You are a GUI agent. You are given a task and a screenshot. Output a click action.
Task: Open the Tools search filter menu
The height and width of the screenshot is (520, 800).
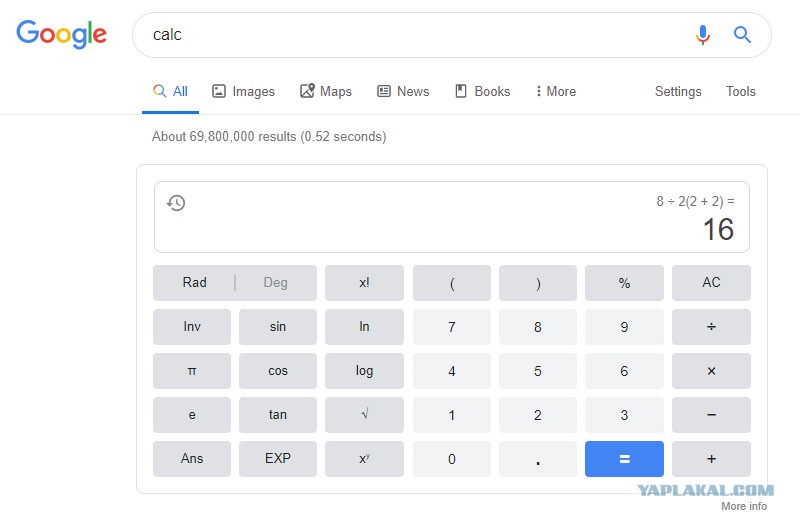click(740, 91)
